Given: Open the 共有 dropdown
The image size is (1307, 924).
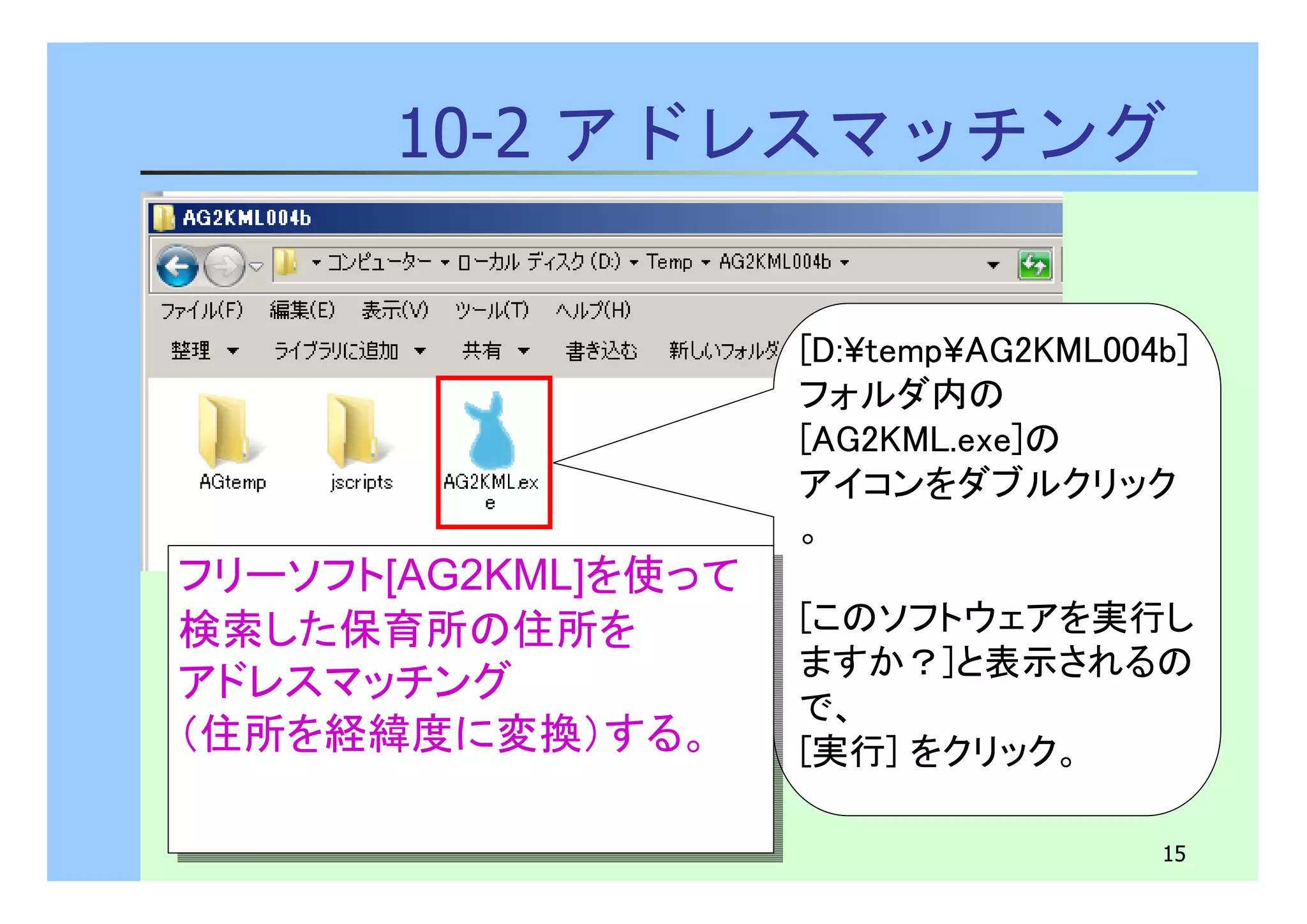Looking at the screenshot, I should pyautogui.click(x=496, y=350).
